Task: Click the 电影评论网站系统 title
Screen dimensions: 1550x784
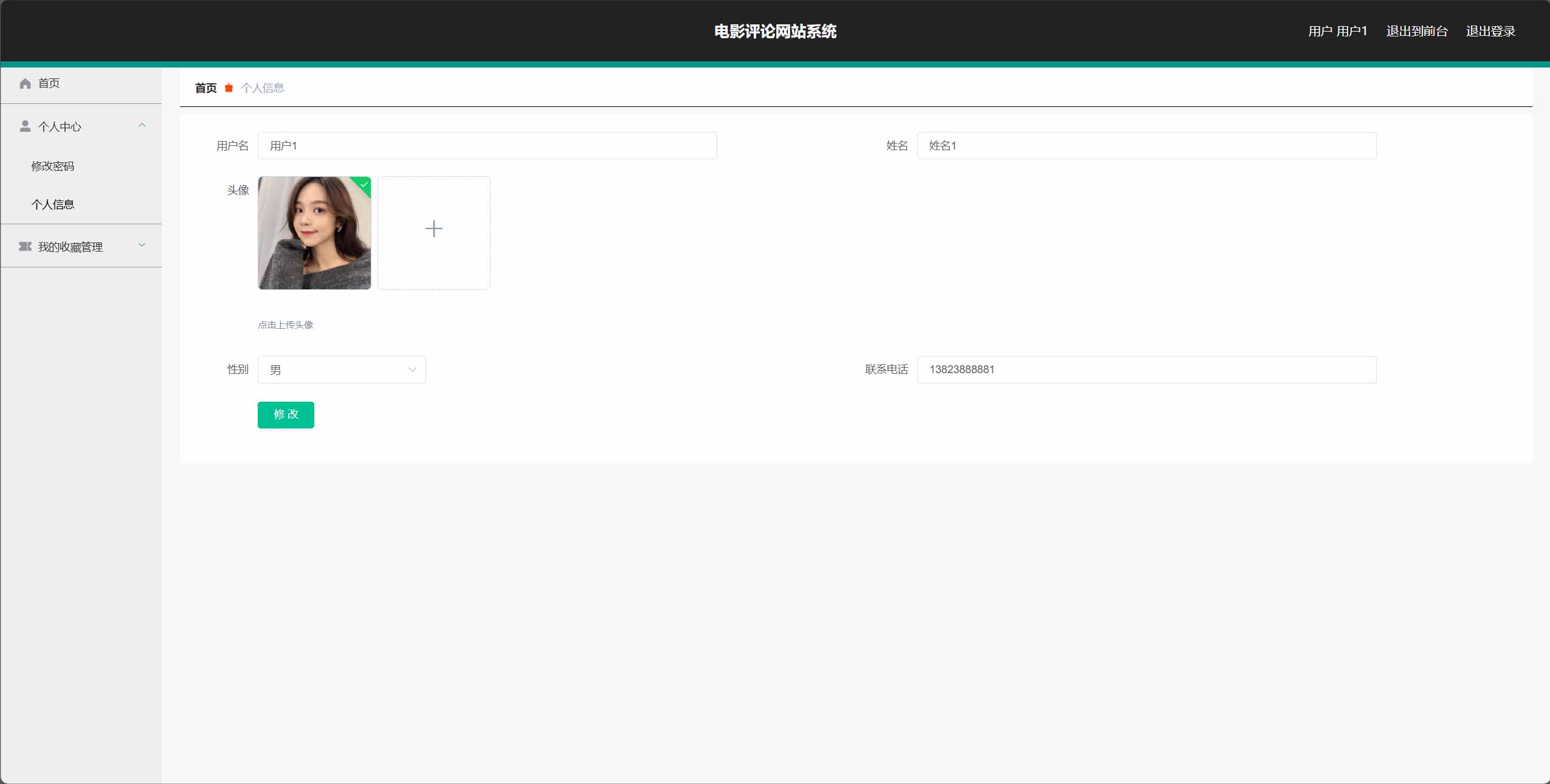Action: (x=775, y=31)
